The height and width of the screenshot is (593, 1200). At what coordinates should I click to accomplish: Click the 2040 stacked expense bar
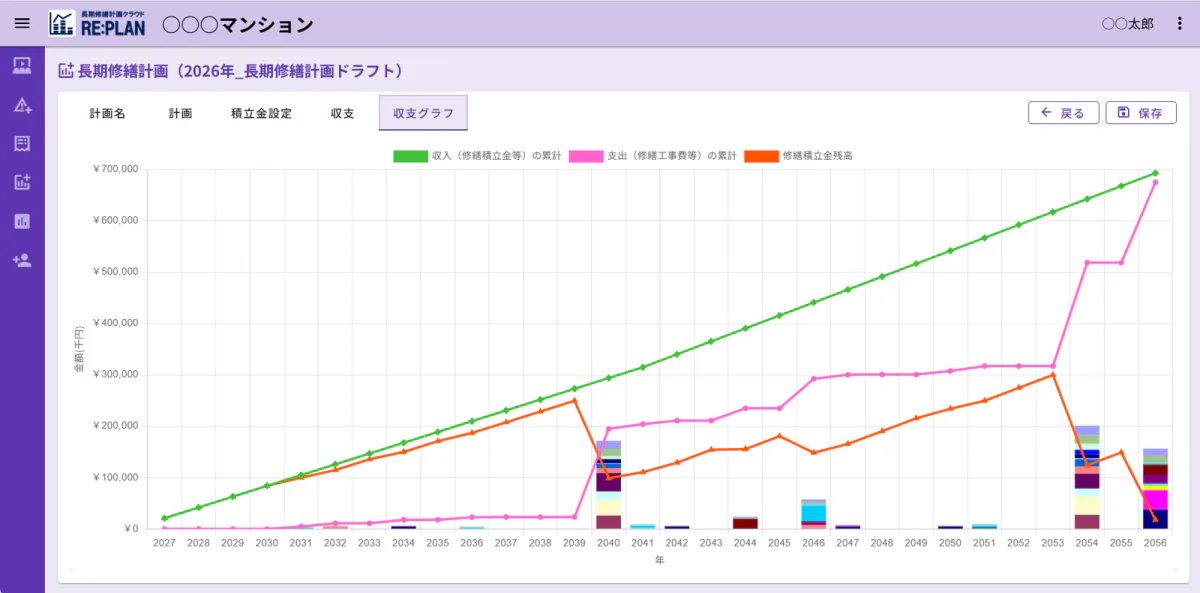(x=608, y=485)
